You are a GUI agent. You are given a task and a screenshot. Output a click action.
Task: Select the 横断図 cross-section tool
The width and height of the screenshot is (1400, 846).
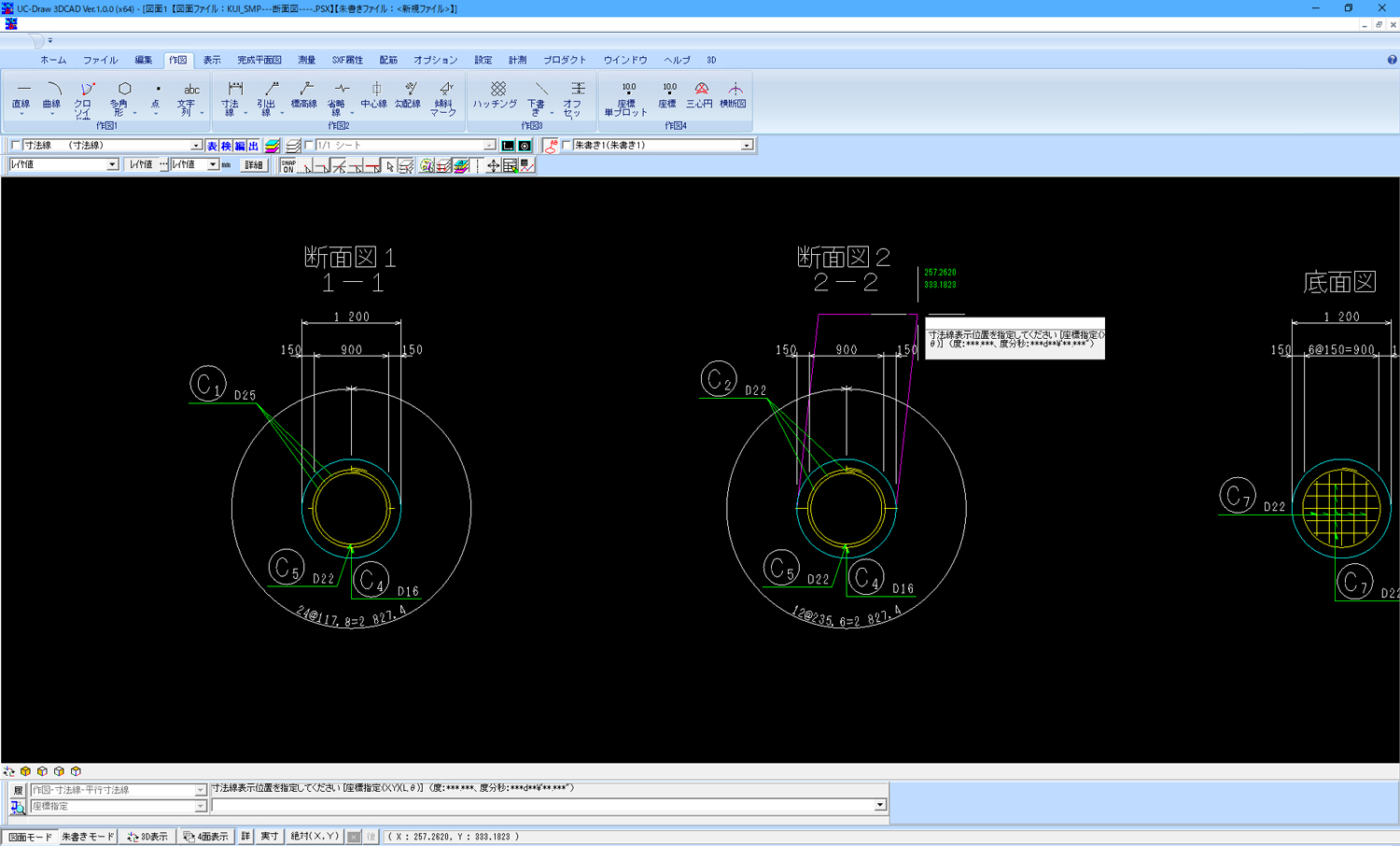[734, 94]
